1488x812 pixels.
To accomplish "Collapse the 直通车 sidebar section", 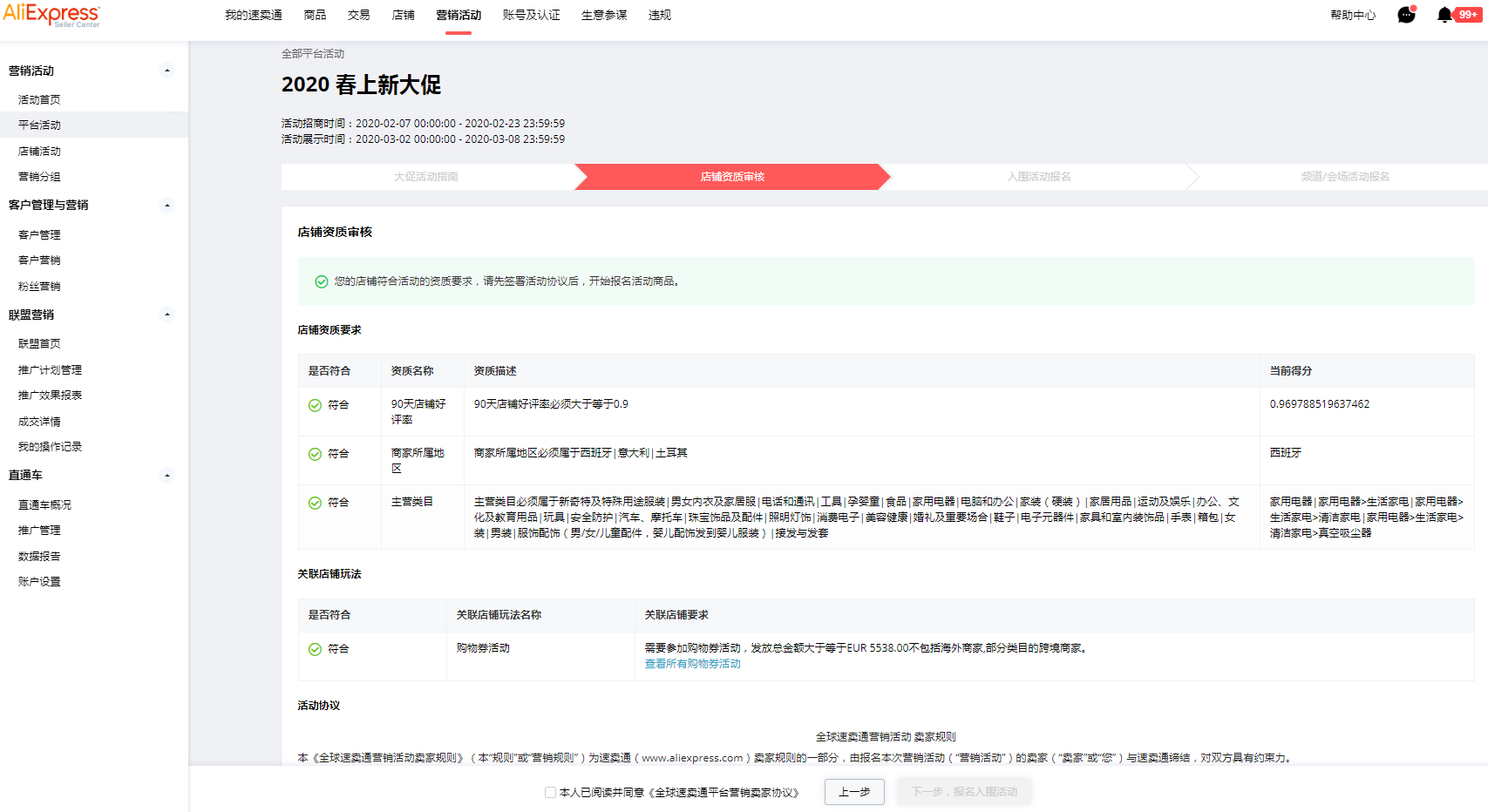I will (167, 476).
